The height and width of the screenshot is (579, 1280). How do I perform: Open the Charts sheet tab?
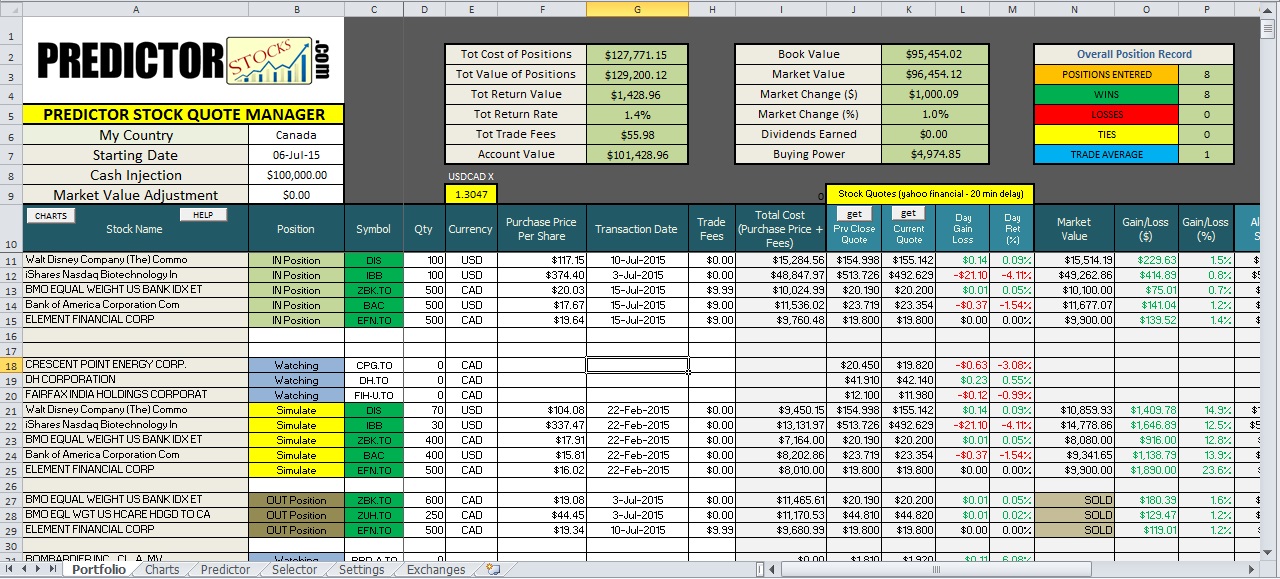coord(162,569)
